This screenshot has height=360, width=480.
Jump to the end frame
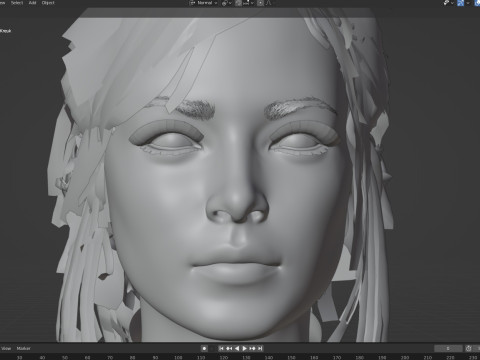pyautogui.click(x=260, y=348)
